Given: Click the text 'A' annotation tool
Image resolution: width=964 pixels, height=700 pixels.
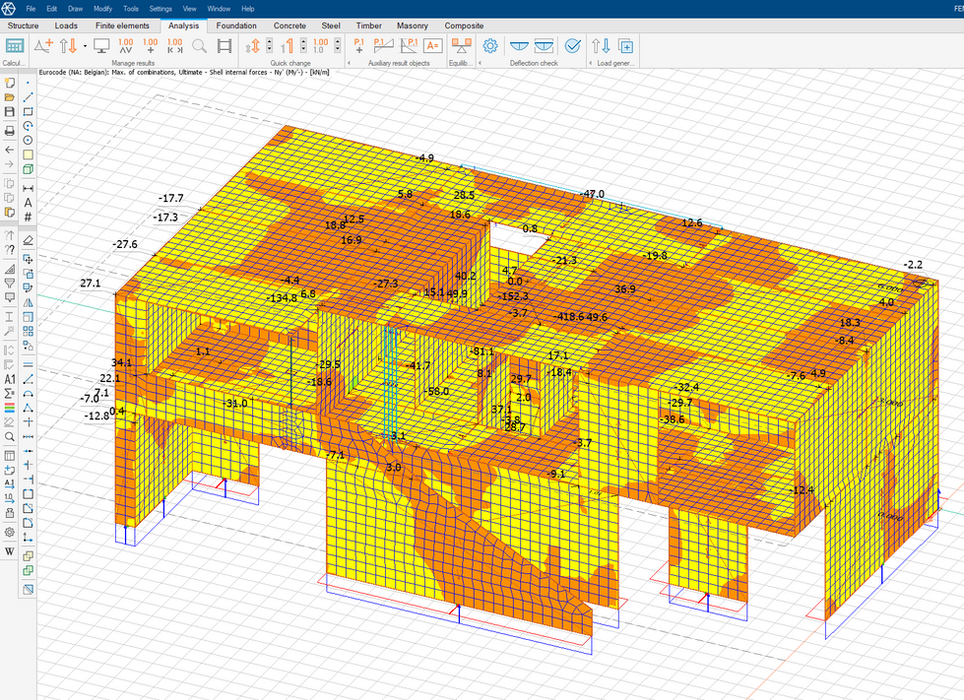Looking at the screenshot, I should [x=28, y=202].
